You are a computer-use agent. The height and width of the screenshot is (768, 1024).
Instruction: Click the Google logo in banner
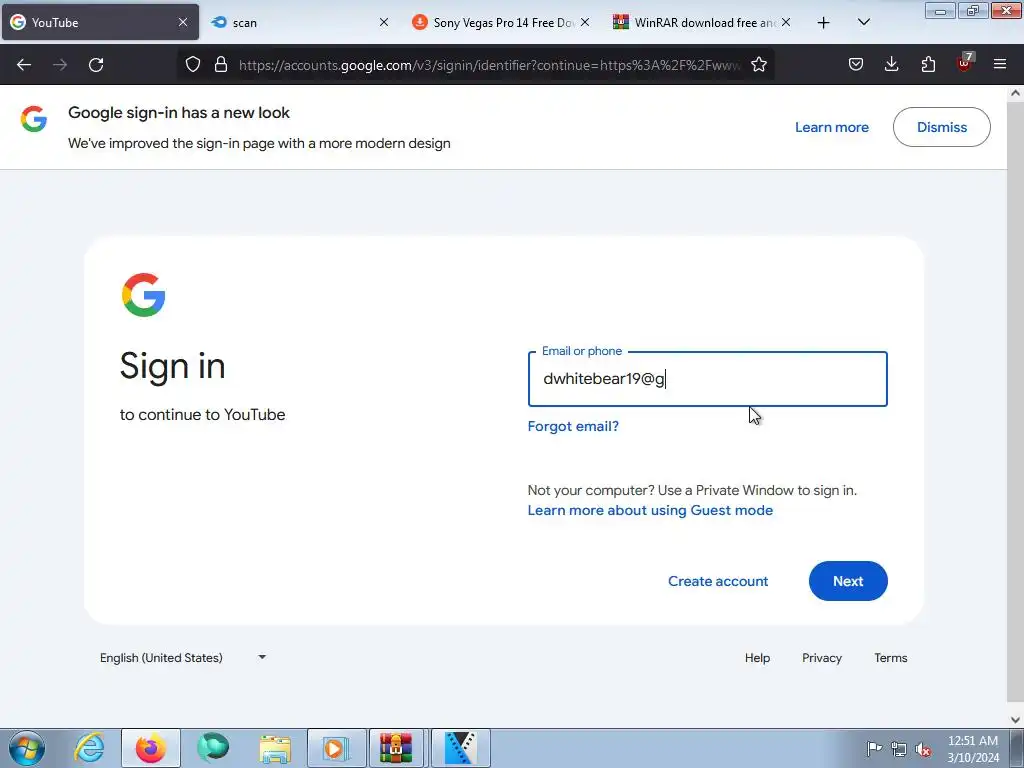[34, 119]
